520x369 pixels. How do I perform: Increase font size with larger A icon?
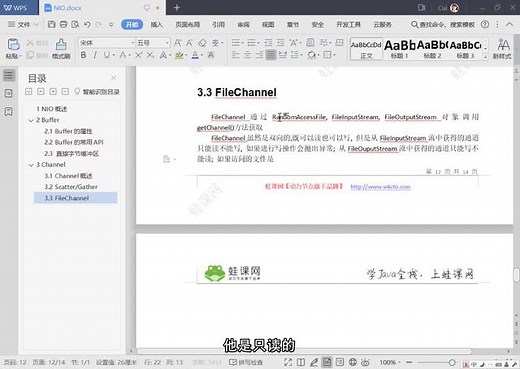tap(178, 43)
